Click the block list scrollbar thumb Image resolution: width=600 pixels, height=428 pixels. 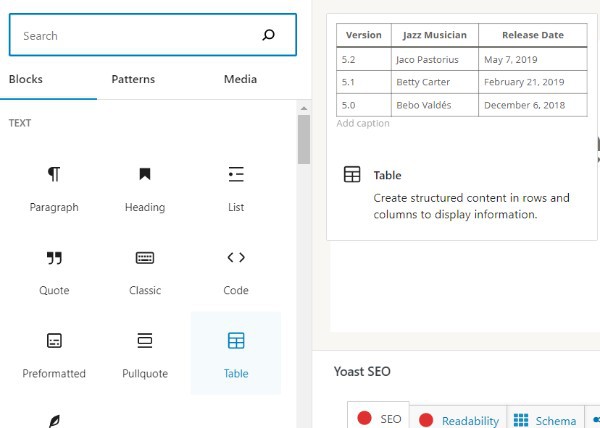coord(304,139)
